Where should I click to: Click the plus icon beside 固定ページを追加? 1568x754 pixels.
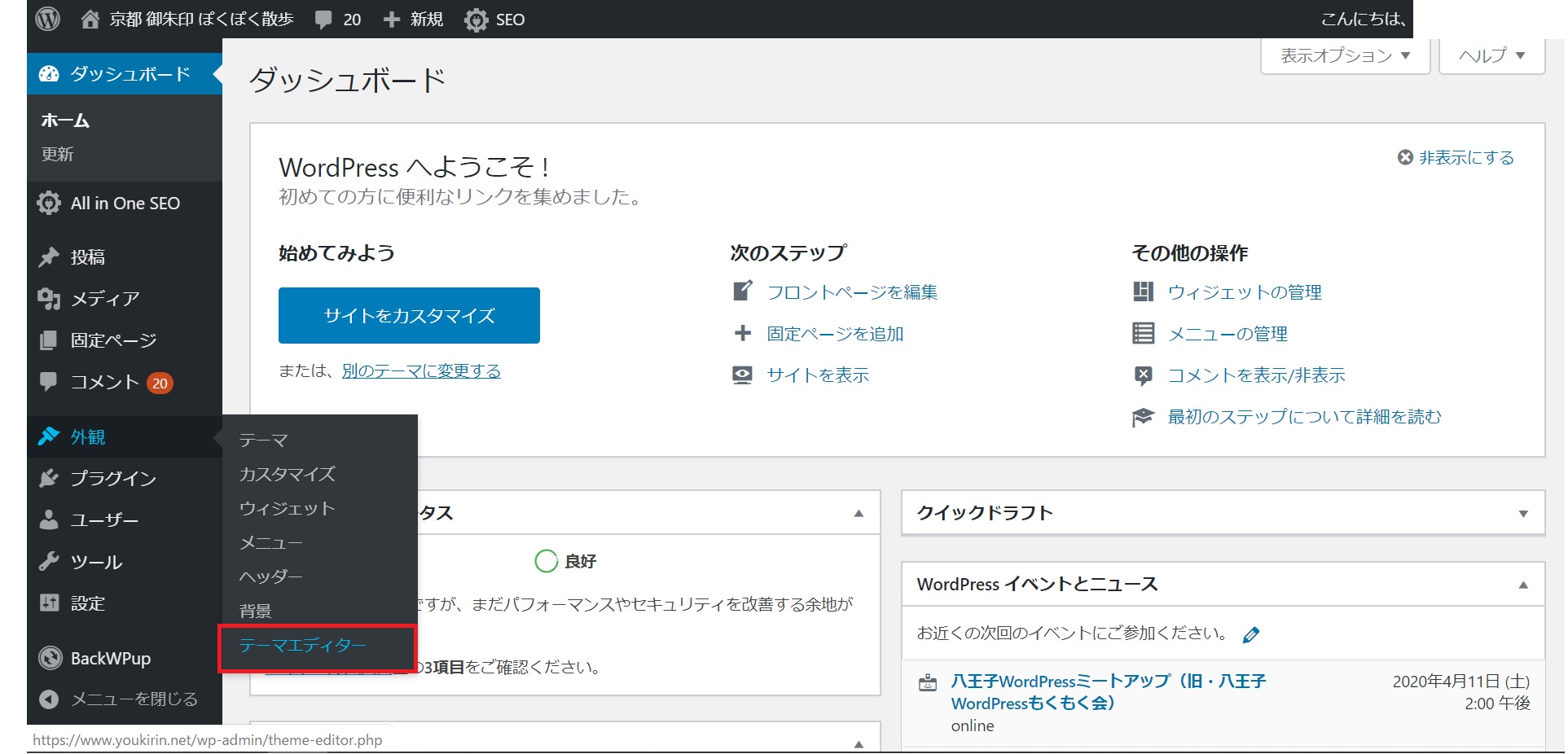tap(742, 333)
